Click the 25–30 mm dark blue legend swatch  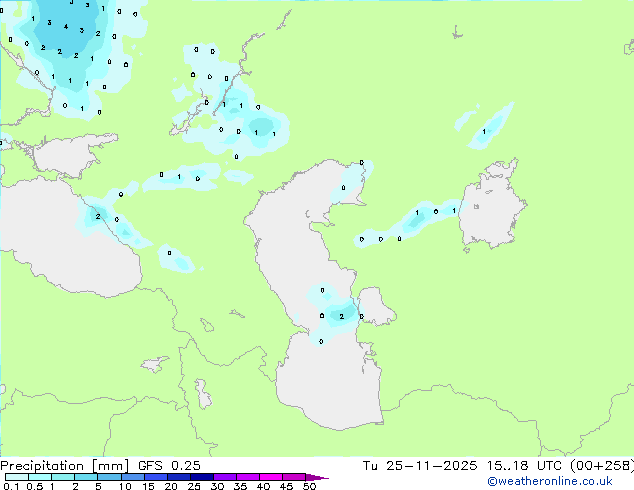(x=202, y=477)
